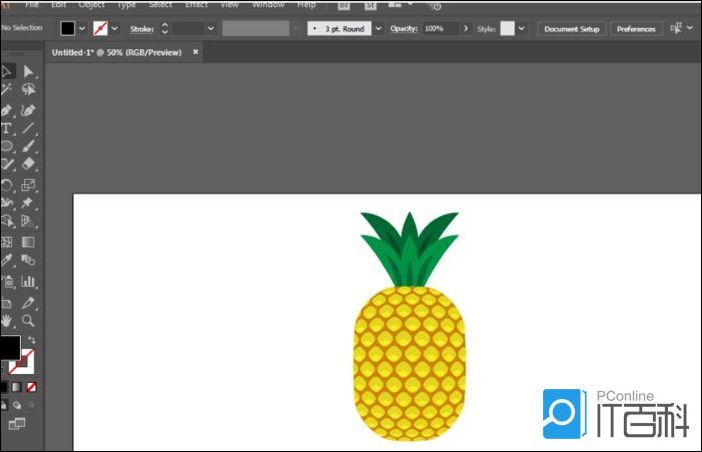Select the Scale tool

(x=28, y=185)
